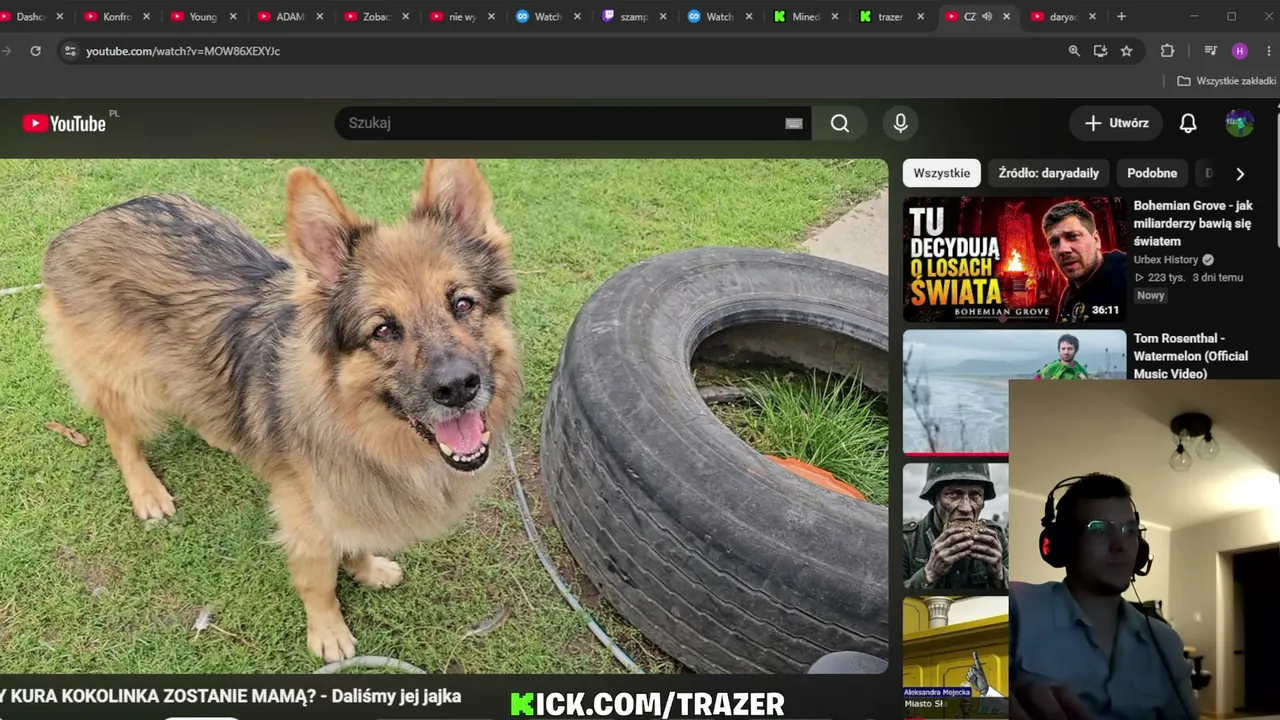This screenshot has height=720, width=1280.
Task: Switch to the ADAM tab
Action: (290, 16)
